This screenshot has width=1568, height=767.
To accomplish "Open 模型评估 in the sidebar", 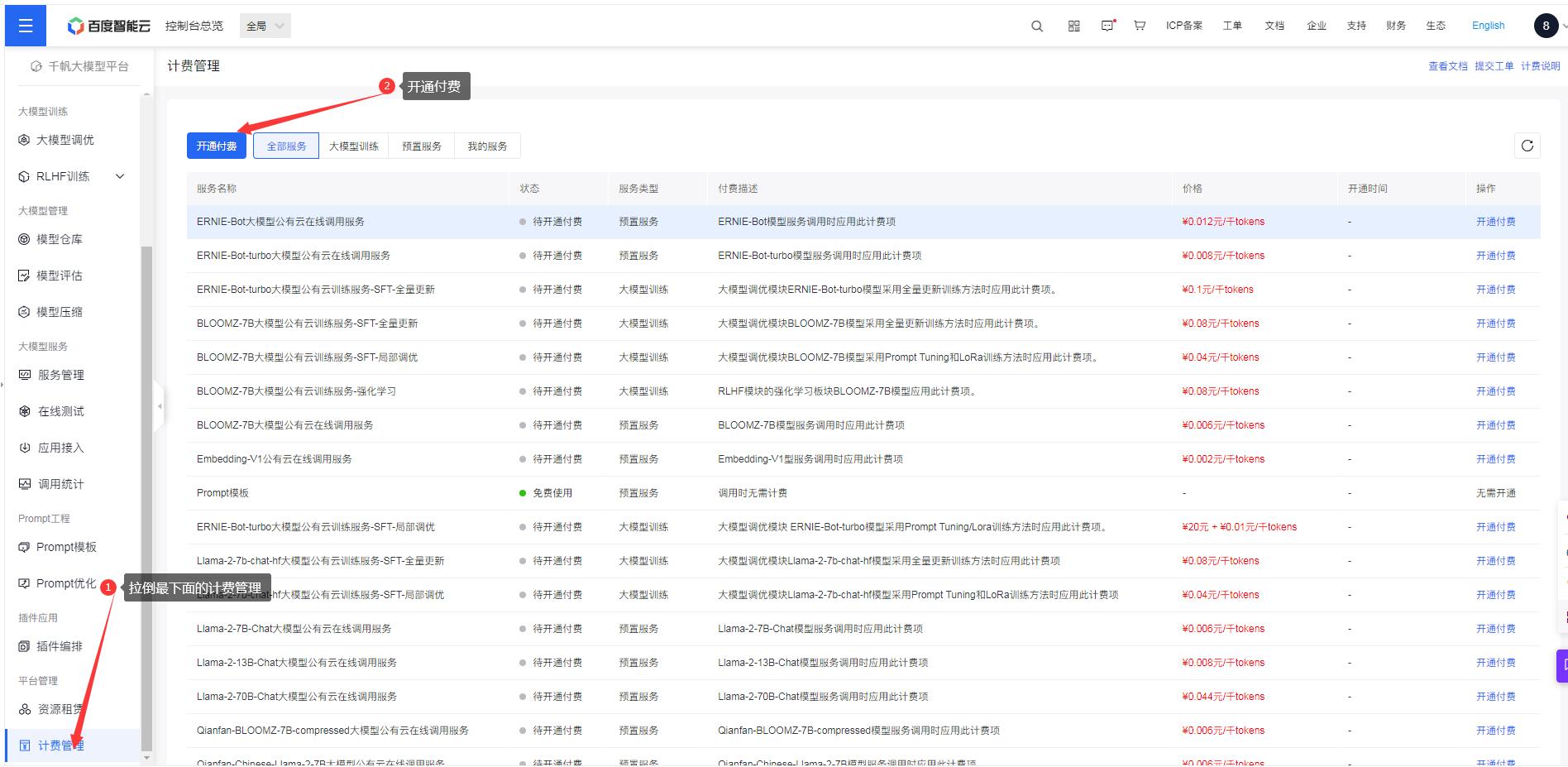I will [59, 276].
